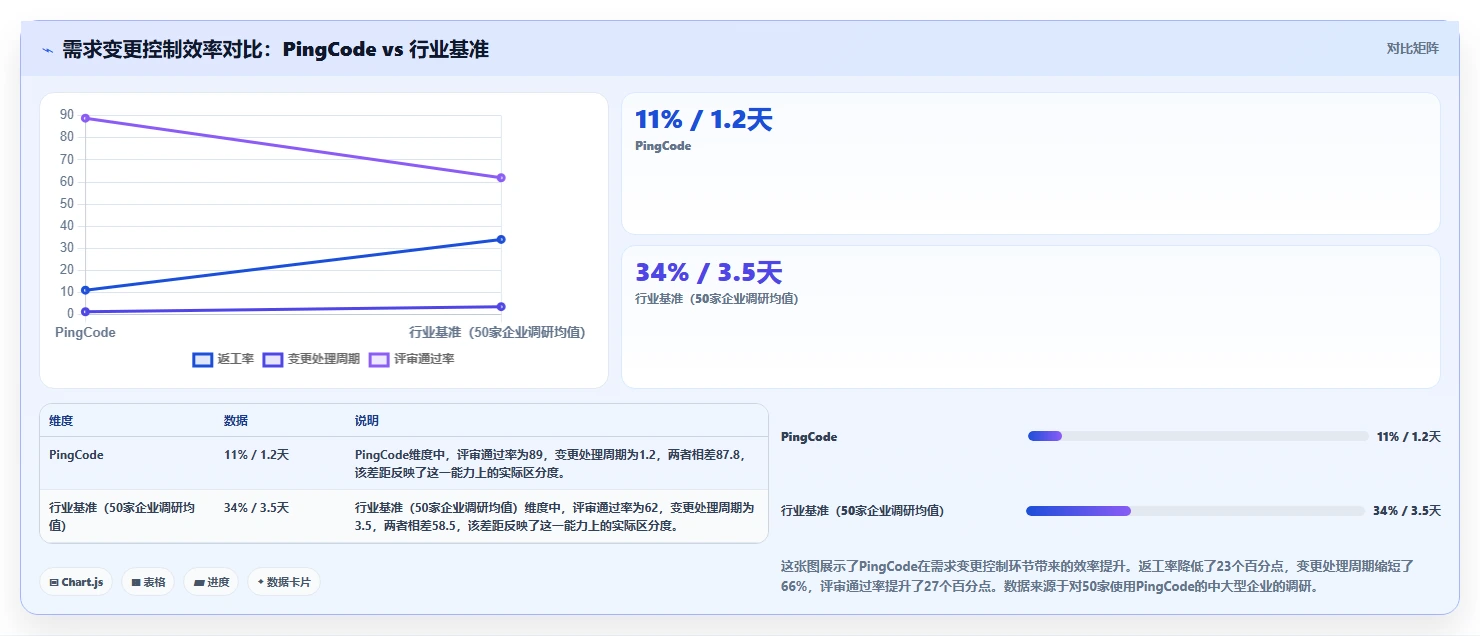Click the 11 data point of 返工率 line
This screenshot has height=636, width=1480.
pyautogui.click(x=86, y=290)
